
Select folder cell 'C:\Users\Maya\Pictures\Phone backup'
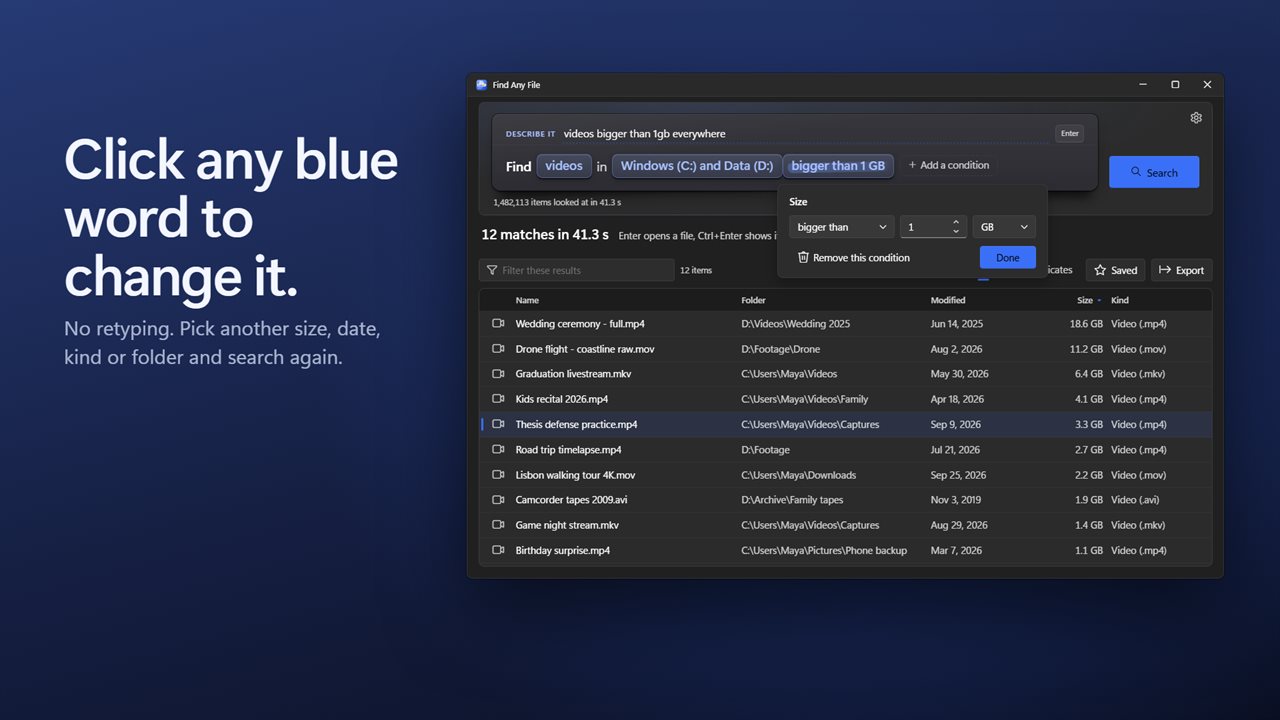[x=824, y=550]
